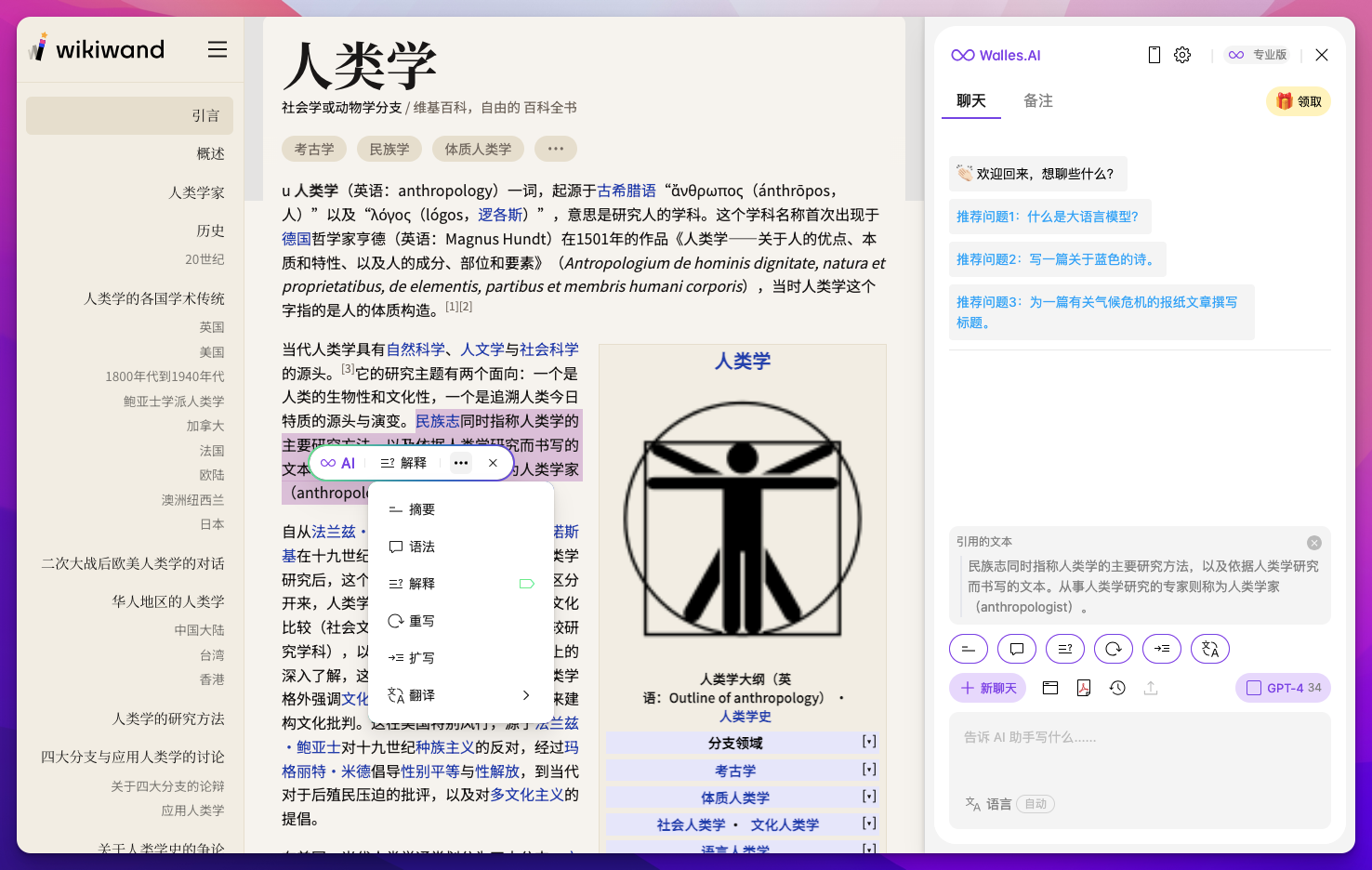The height and width of the screenshot is (870, 1372).
Task: Select suggested question 1 about large language models
Action: click(x=1049, y=217)
